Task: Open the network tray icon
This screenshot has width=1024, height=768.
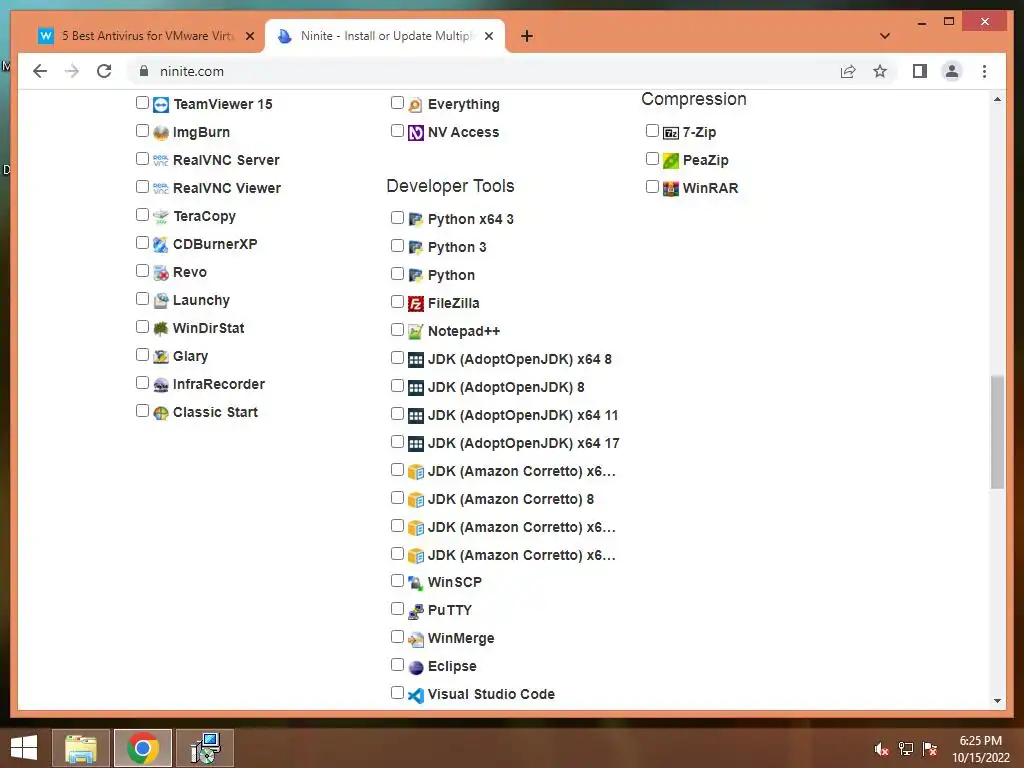Action: (x=905, y=749)
